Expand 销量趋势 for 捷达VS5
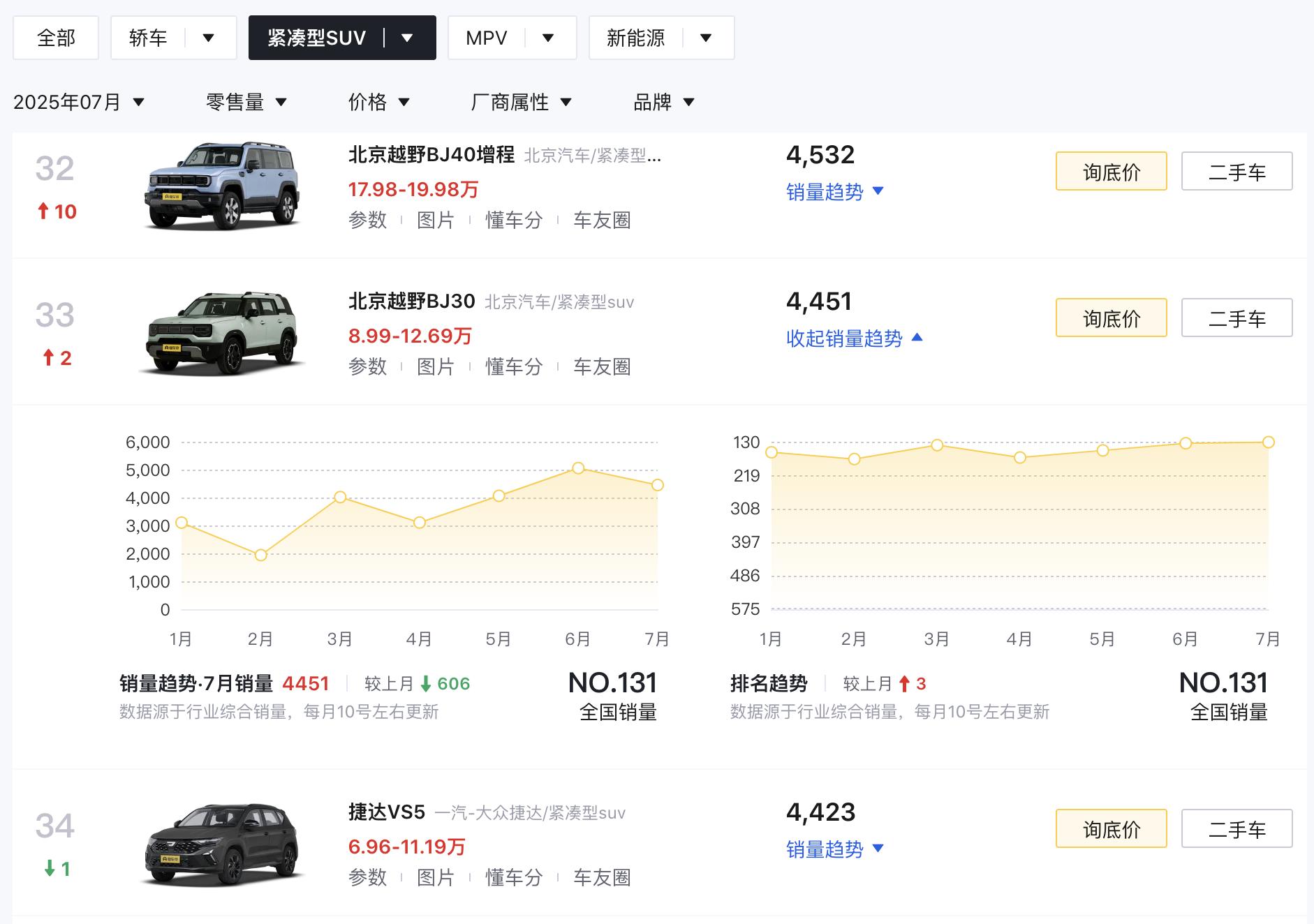Screen dimensions: 1314x924 point(834,849)
